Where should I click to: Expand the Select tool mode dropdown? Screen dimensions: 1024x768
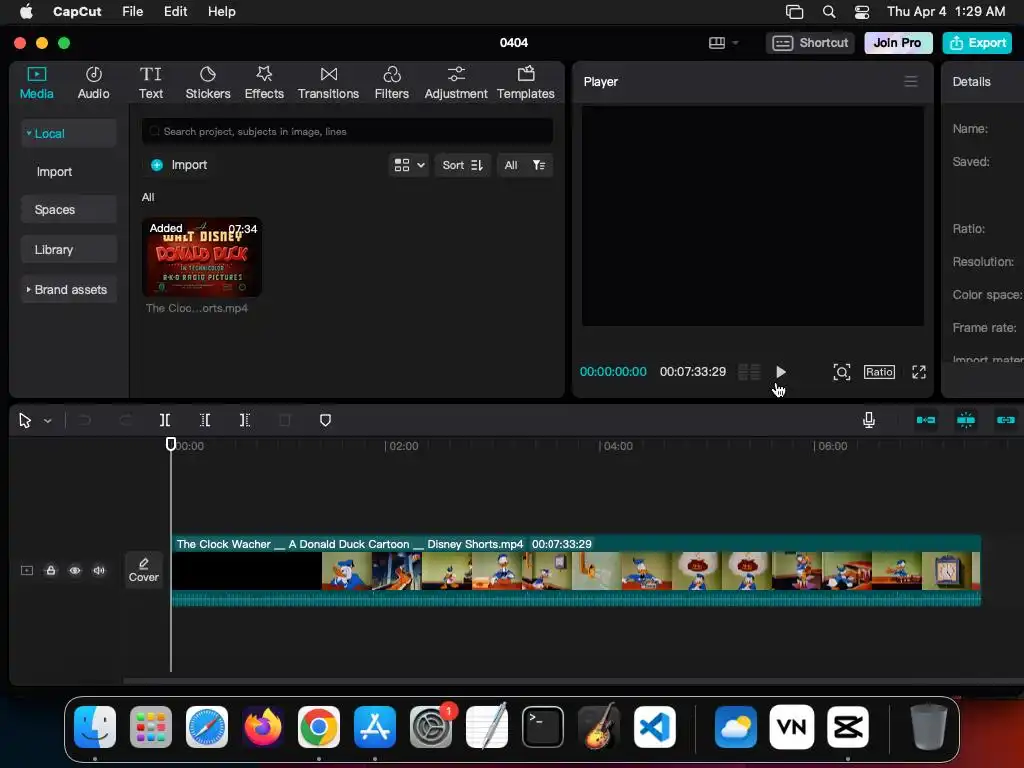(x=48, y=421)
